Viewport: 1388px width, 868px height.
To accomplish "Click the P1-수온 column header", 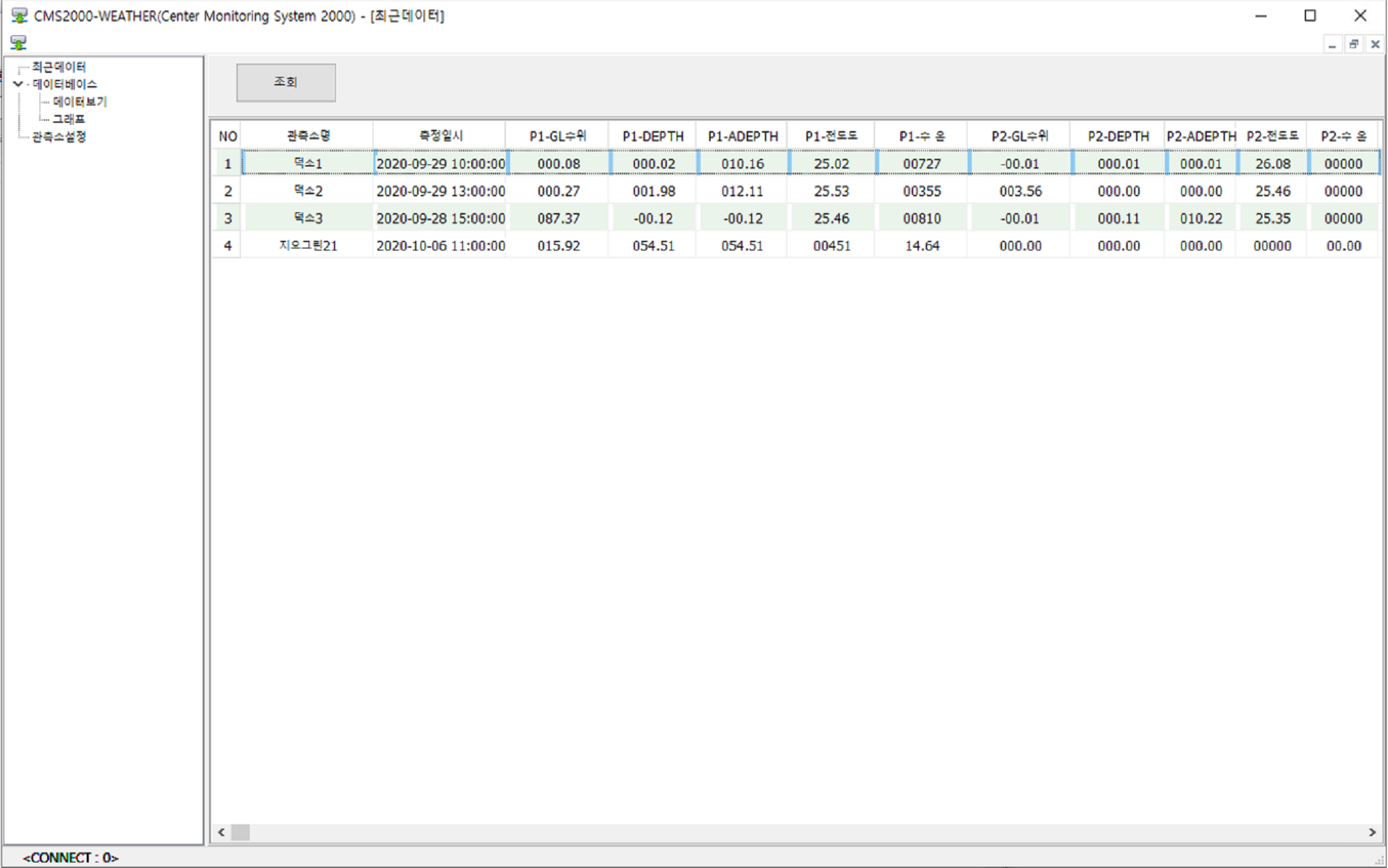I will click(921, 136).
